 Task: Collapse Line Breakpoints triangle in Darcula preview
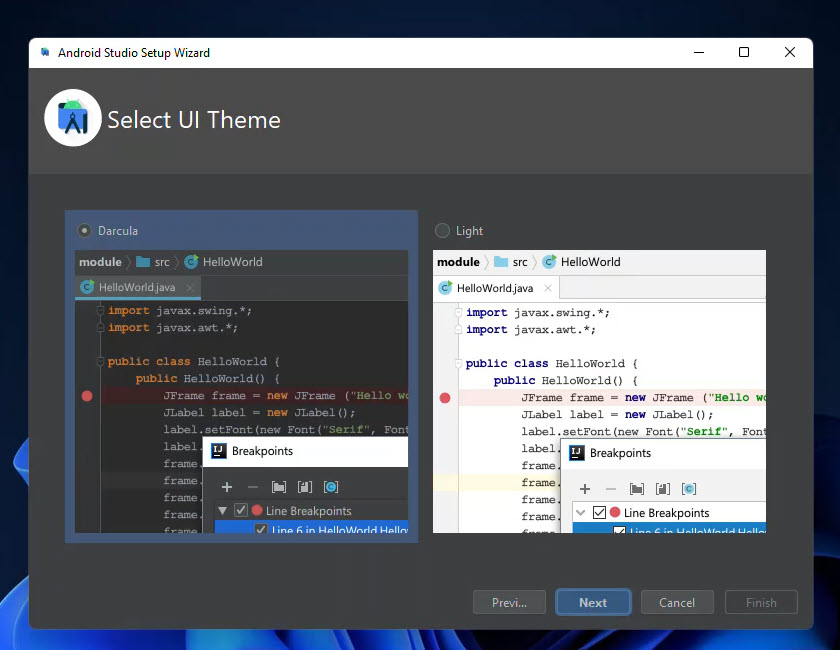click(222, 511)
